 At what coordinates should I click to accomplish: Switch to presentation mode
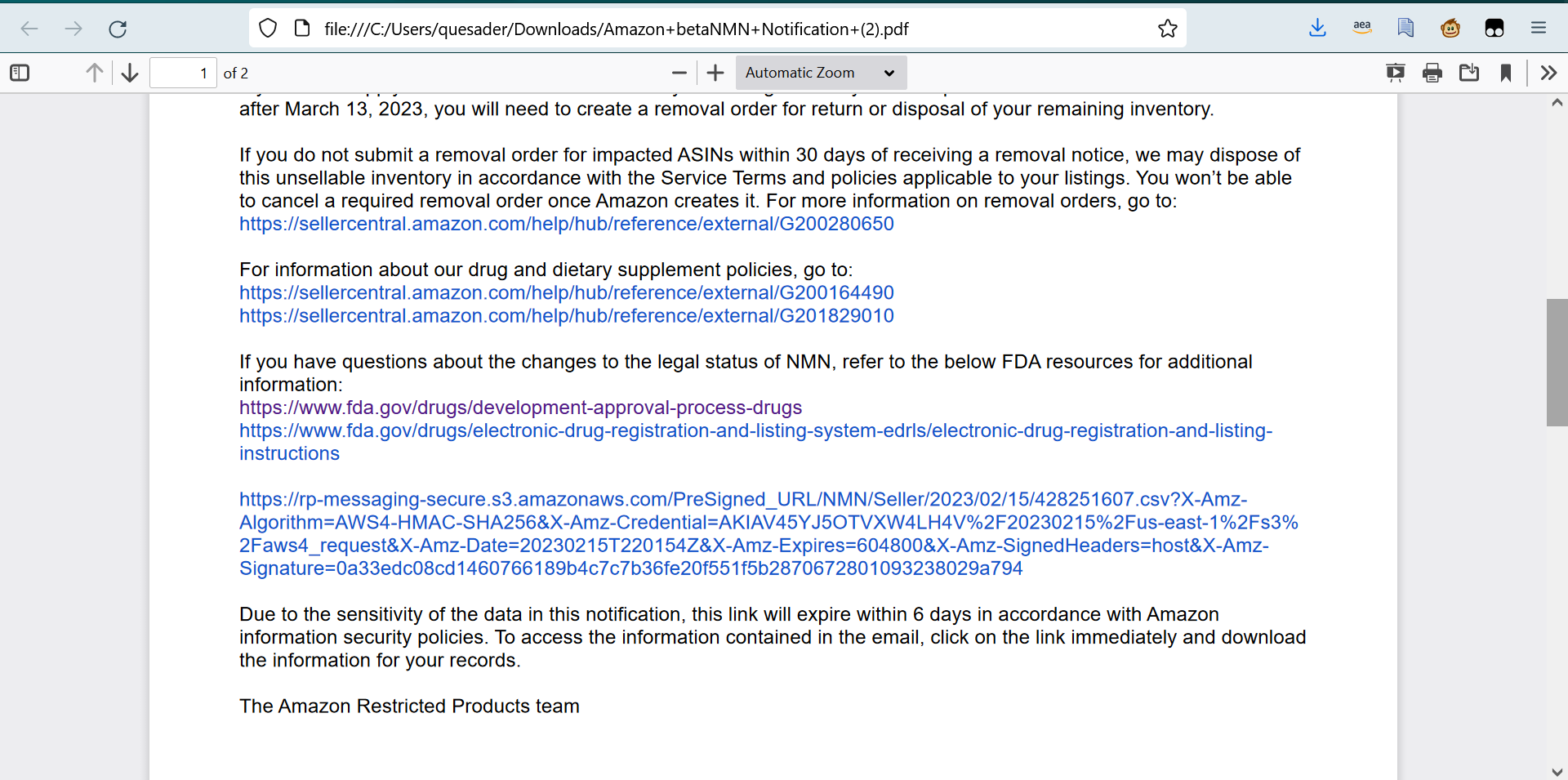point(1396,73)
